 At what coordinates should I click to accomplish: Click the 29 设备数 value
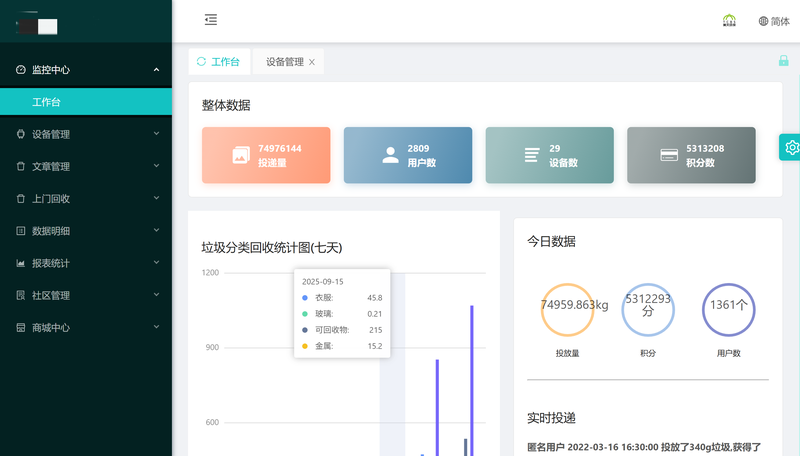(555, 148)
